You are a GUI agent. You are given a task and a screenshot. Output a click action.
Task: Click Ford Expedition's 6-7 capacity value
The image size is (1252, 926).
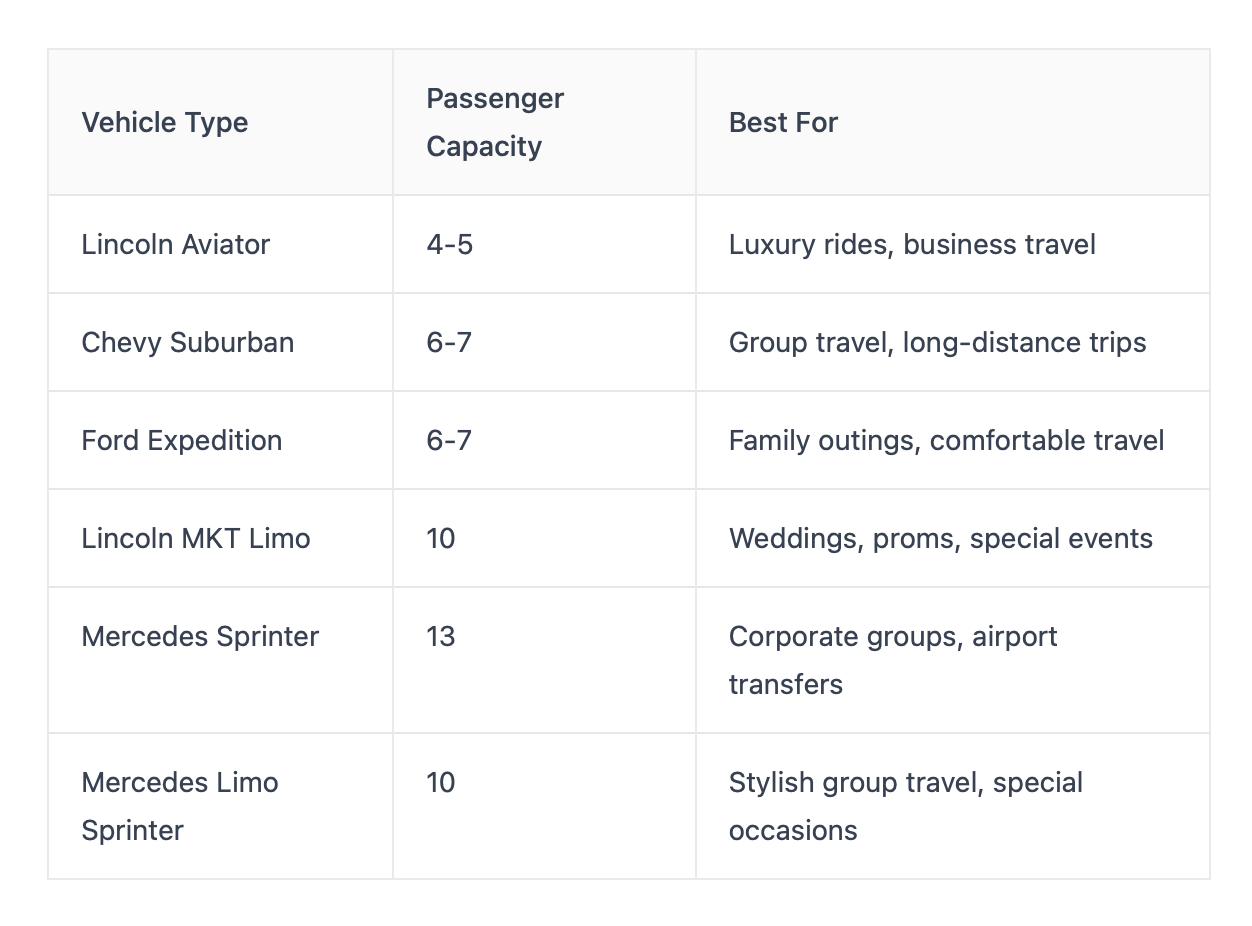[449, 440]
